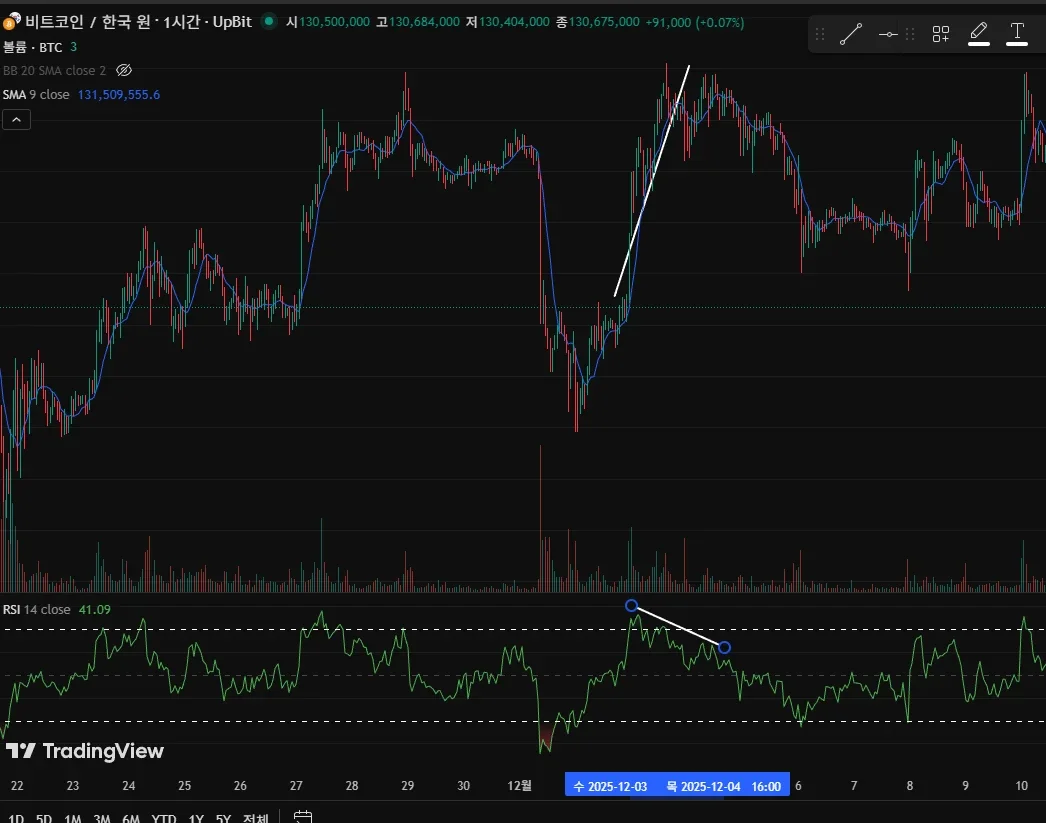Set range to 전체 (all)
This screenshot has width=1046, height=823.
[x=255, y=818]
